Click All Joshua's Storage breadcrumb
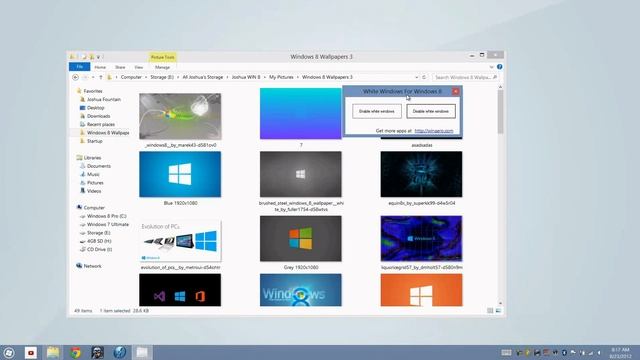The width and height of the screenshot is (640, 360). 202,77
